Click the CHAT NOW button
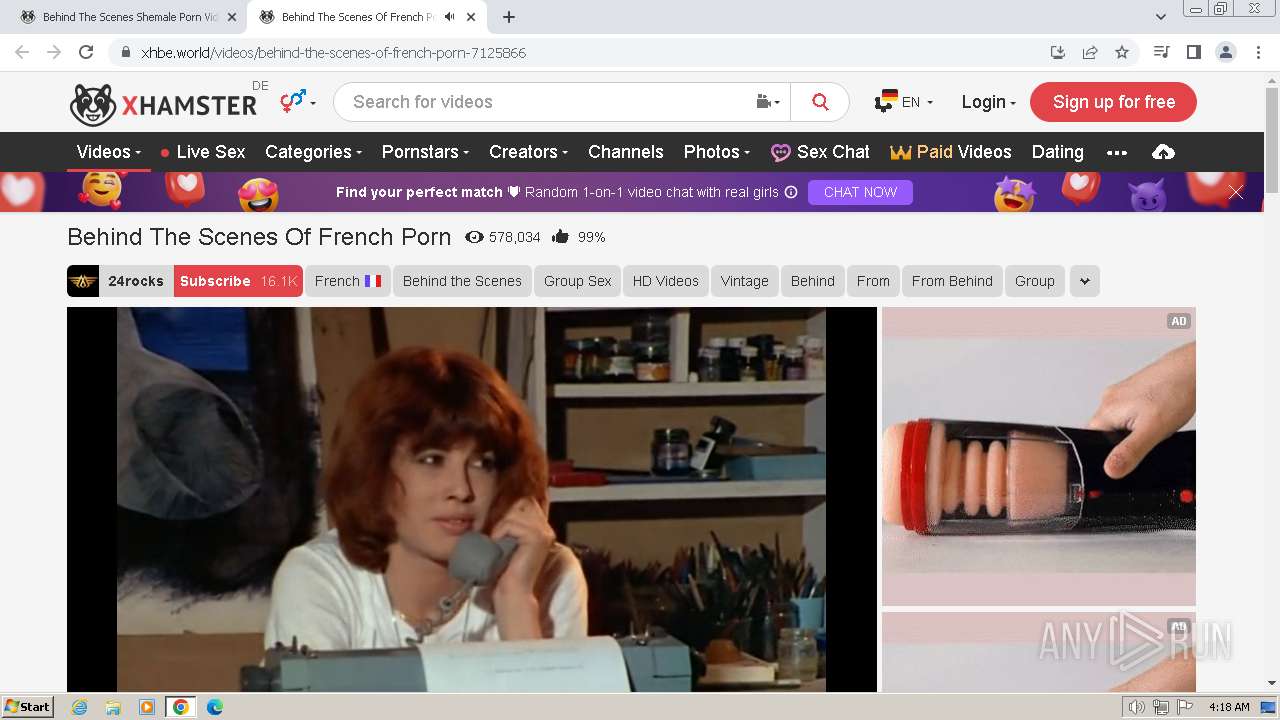The width and height of the screenshot is (1280, 720). click(x=860, y=192)
